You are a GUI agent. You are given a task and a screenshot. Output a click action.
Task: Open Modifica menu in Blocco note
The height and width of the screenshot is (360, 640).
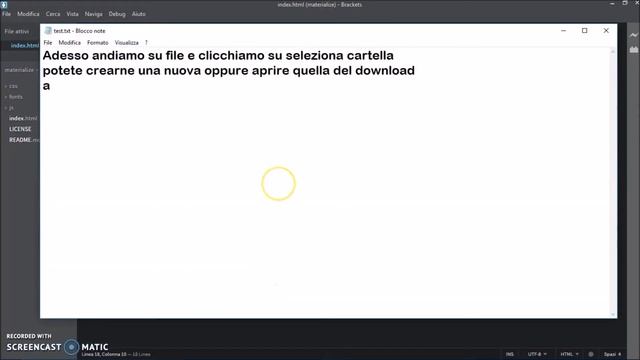(x=69, y=42)
